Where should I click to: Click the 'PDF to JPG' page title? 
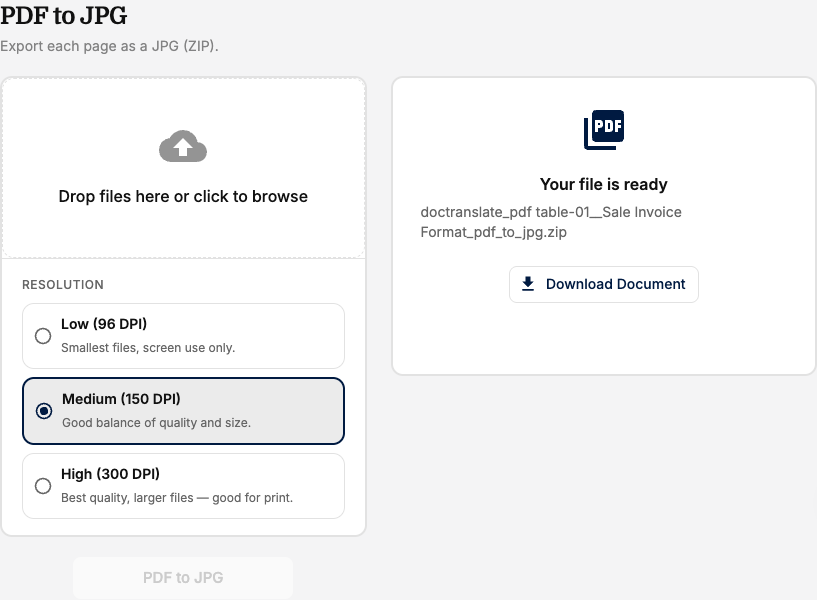(x=63, y=15)
